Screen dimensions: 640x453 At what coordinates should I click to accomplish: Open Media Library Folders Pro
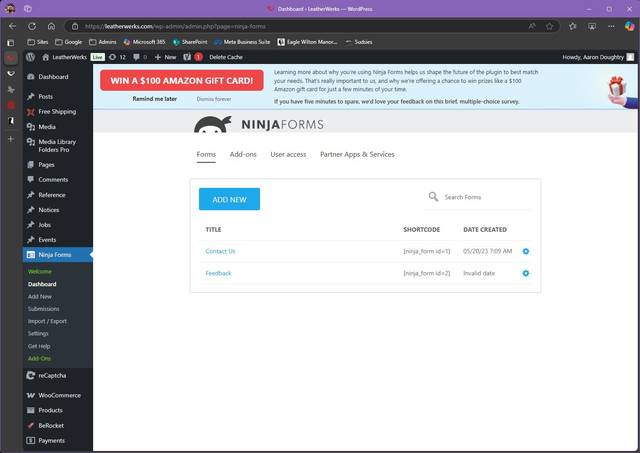pyautogui.click(x=58, y=146)
